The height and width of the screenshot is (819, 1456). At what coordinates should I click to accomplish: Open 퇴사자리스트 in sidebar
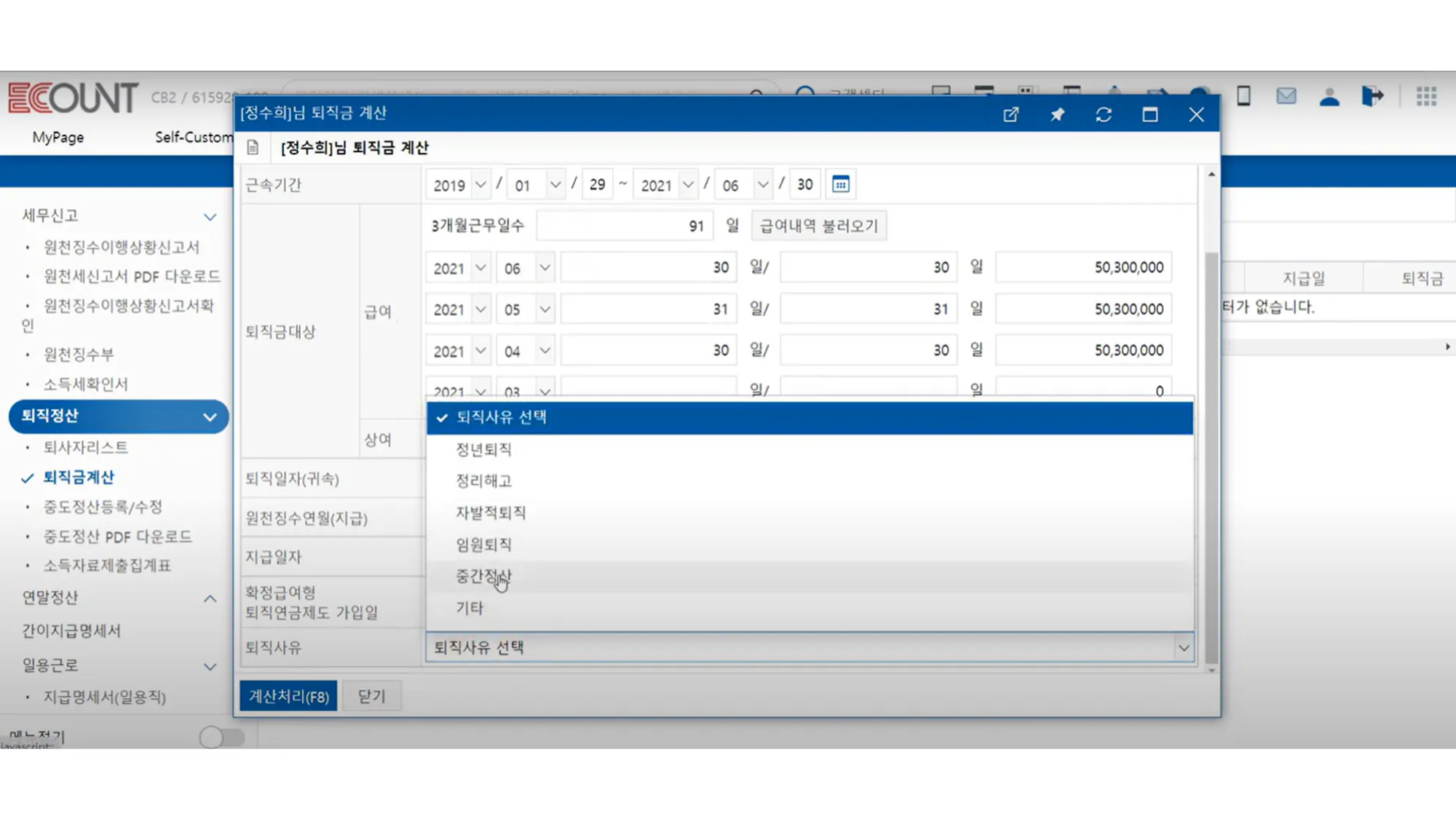pyautogui.click(x=86, y=447)
